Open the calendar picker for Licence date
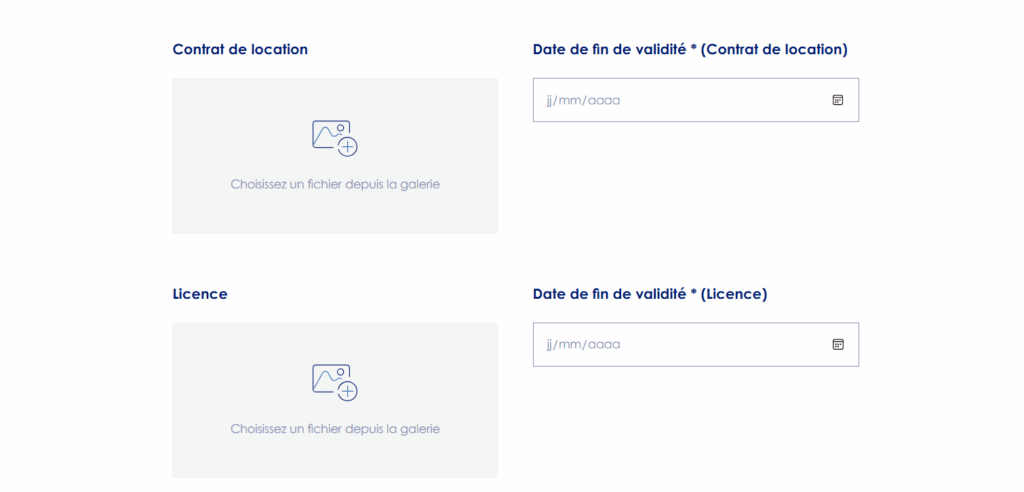The height and width of the screenshot is (492, 1024). 838,344
